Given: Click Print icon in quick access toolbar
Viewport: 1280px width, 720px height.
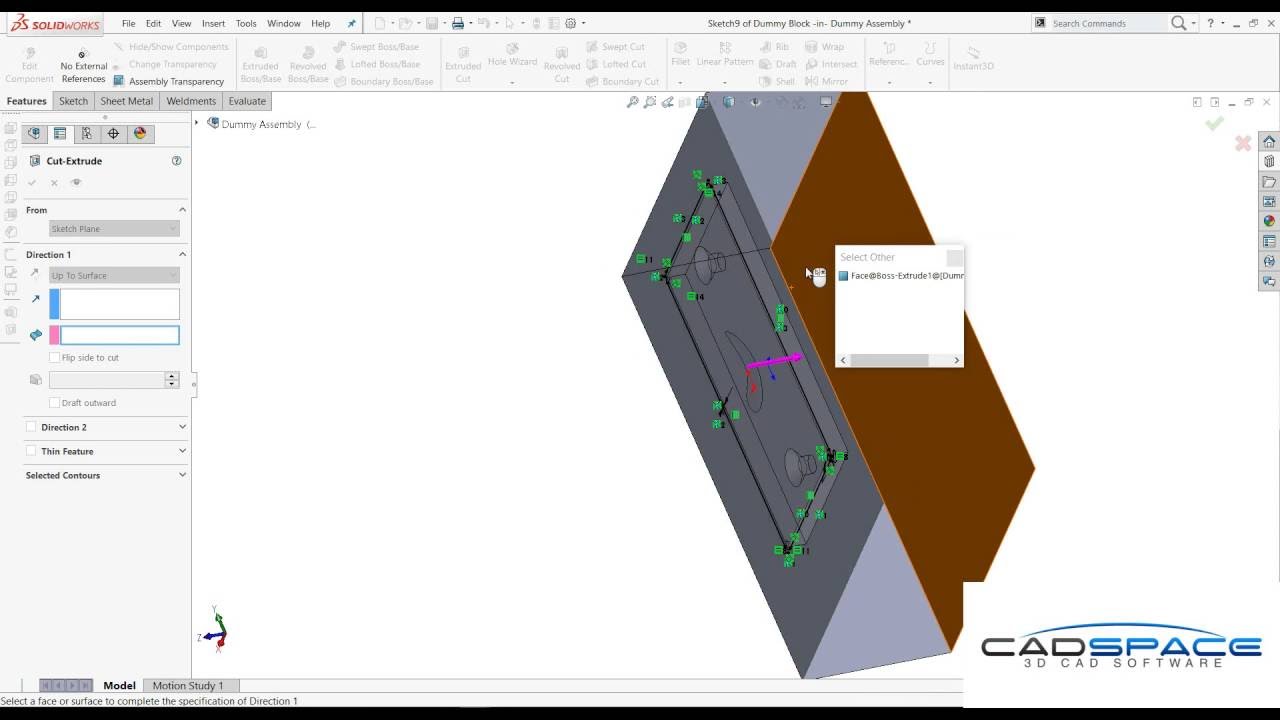Looking at the screenshot, I should click(457, 23).
